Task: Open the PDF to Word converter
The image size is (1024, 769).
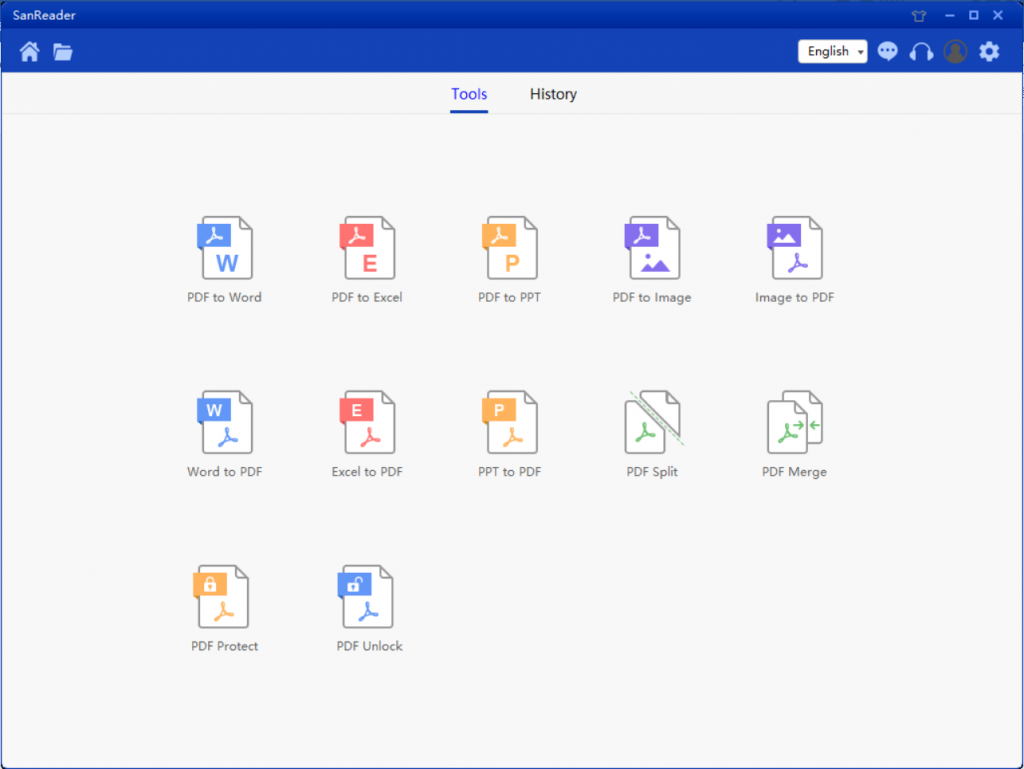Action: (224, 247)
